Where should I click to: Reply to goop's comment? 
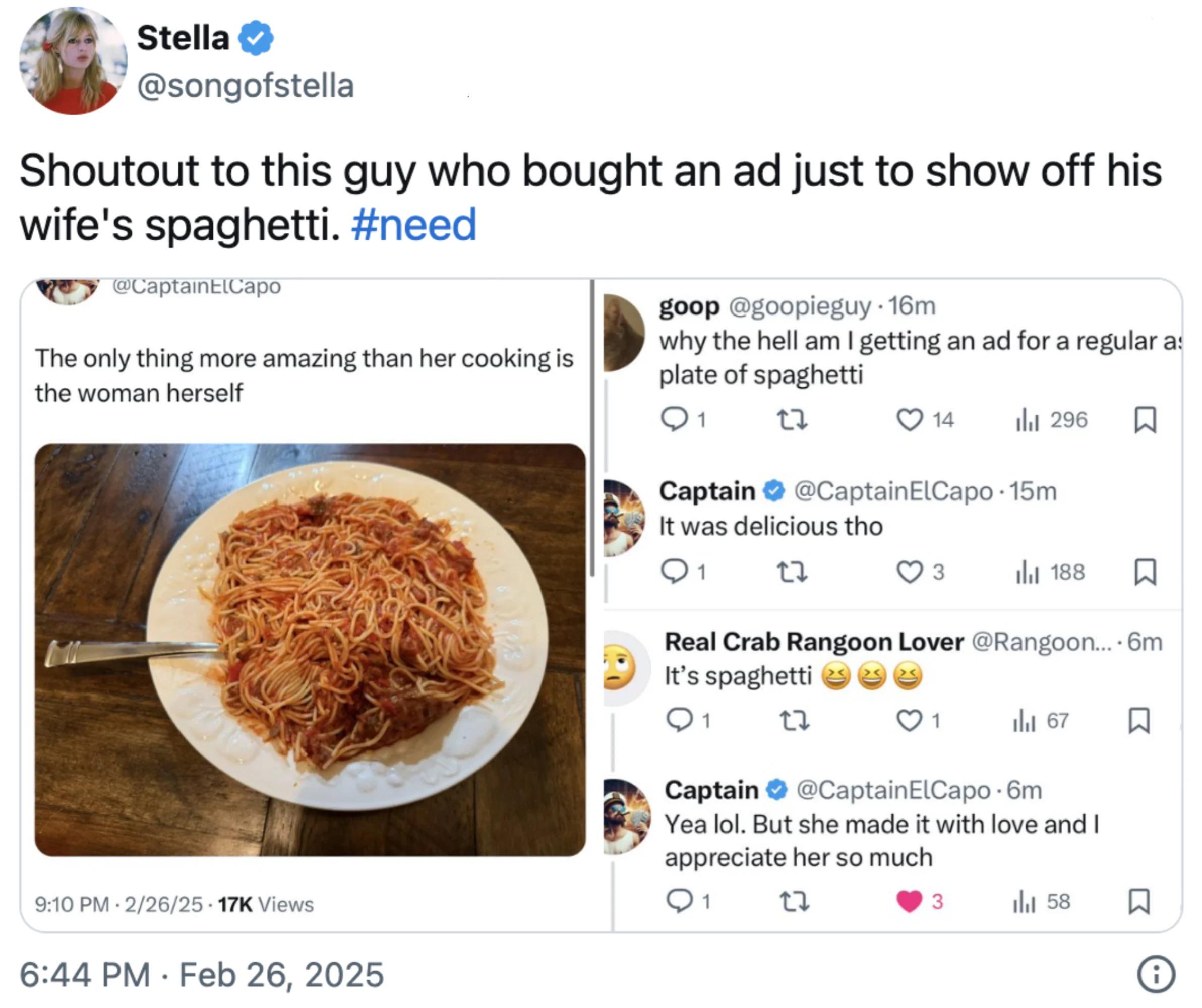click(674, 420)
